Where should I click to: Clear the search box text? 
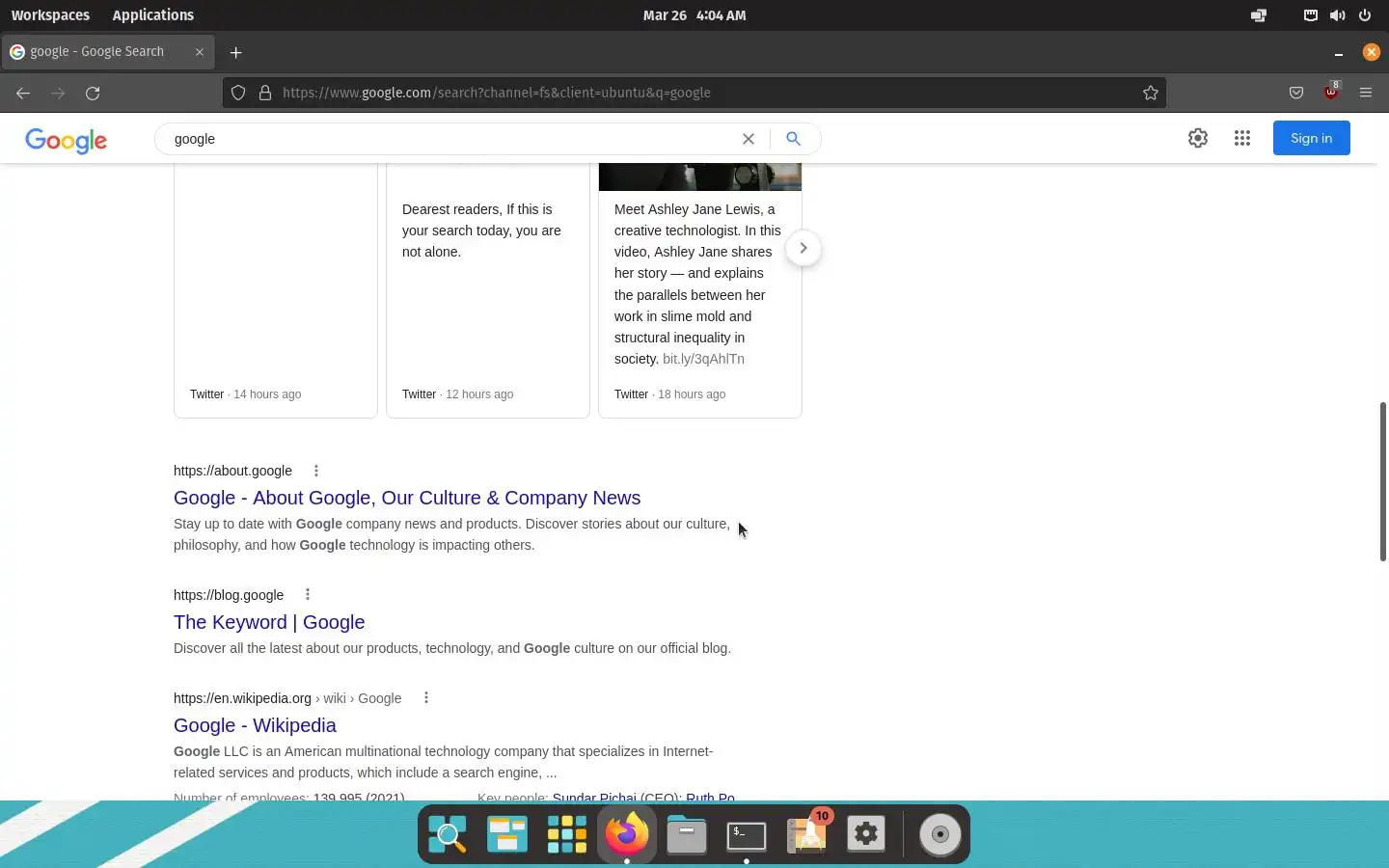(x=748, y=139)
